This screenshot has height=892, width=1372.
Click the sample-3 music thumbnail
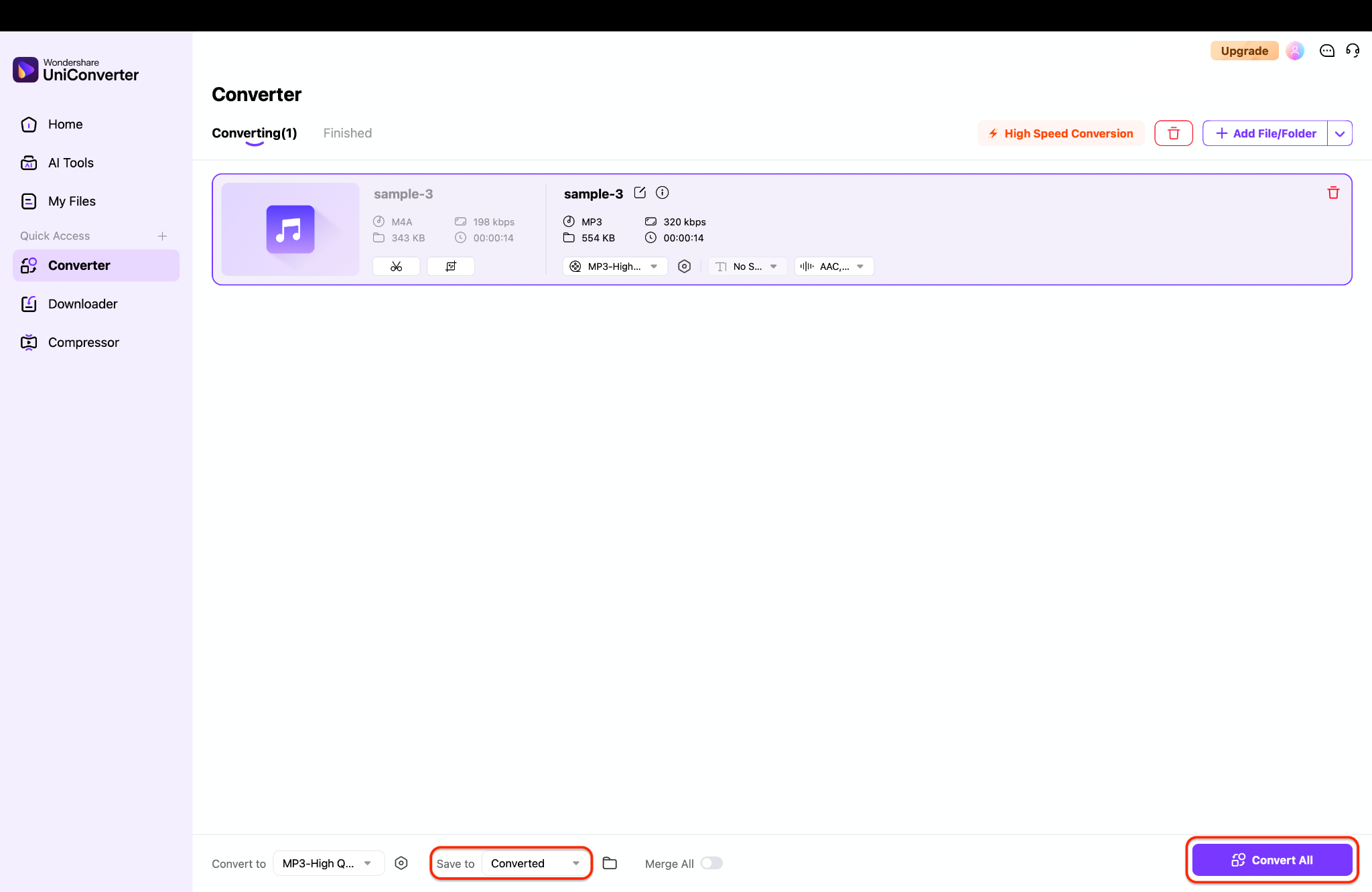(x=290, y=229)
